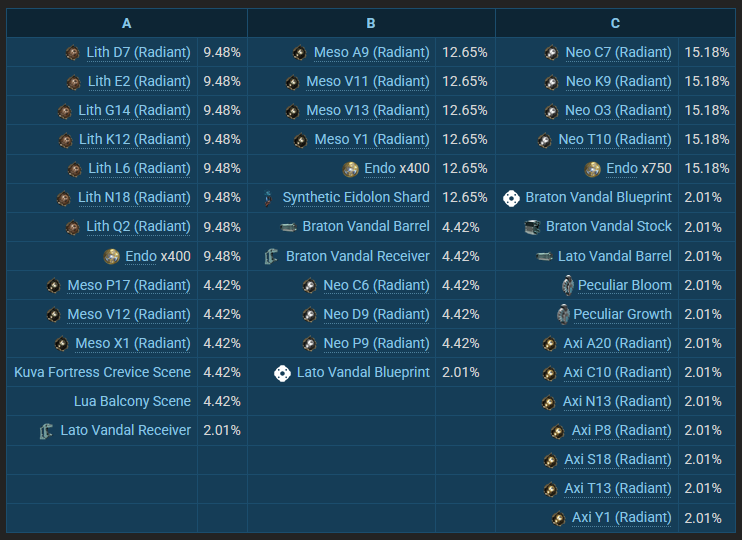The width and height of the screenshot is (742, 540).
Task: Click the Meso P17 relic icon
Action: [x=53, y=286]
